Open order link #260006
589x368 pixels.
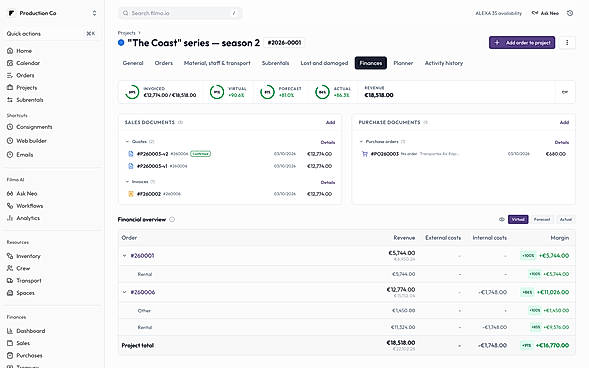(143, 292)
